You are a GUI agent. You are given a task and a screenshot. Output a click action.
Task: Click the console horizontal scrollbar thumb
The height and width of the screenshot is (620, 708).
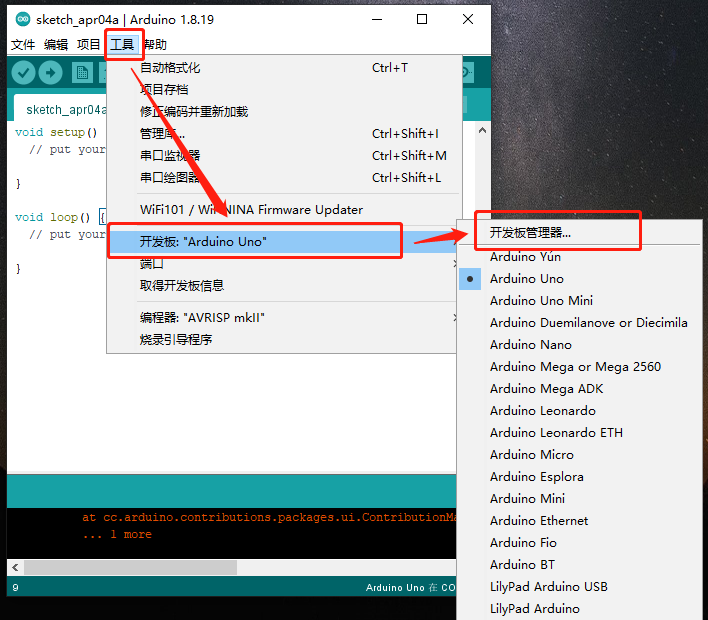coord(130,567)
